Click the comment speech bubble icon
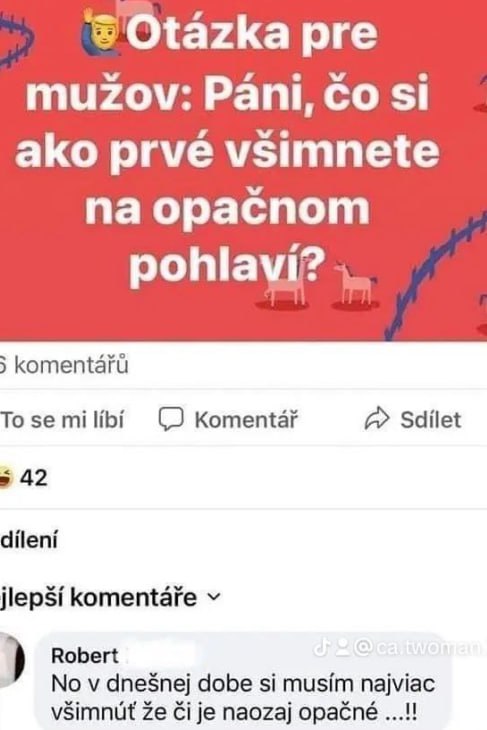Viewport: 487px width, 730px height. pyautogui.click(x=171, y=419)
